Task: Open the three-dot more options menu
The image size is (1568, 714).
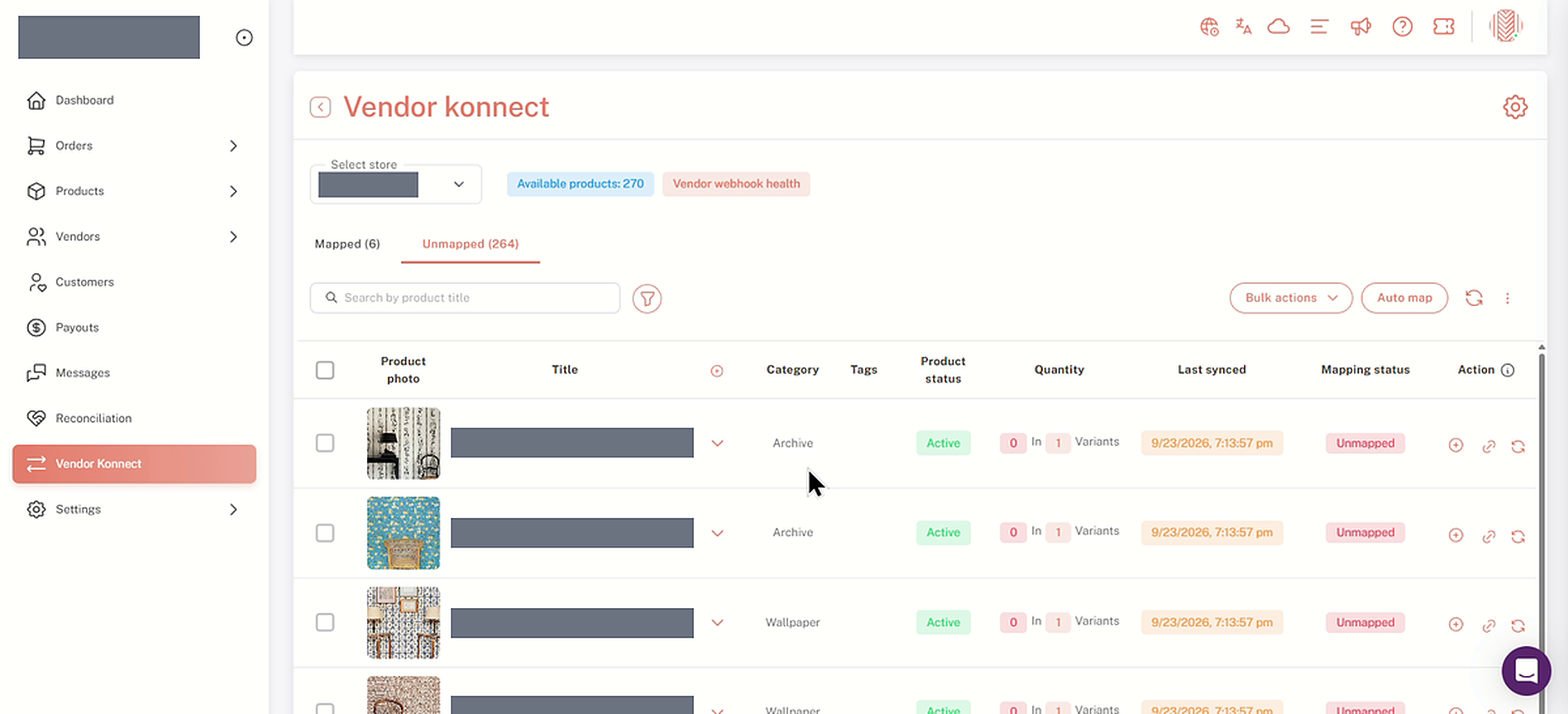Action: click(x=1508, y=298)
